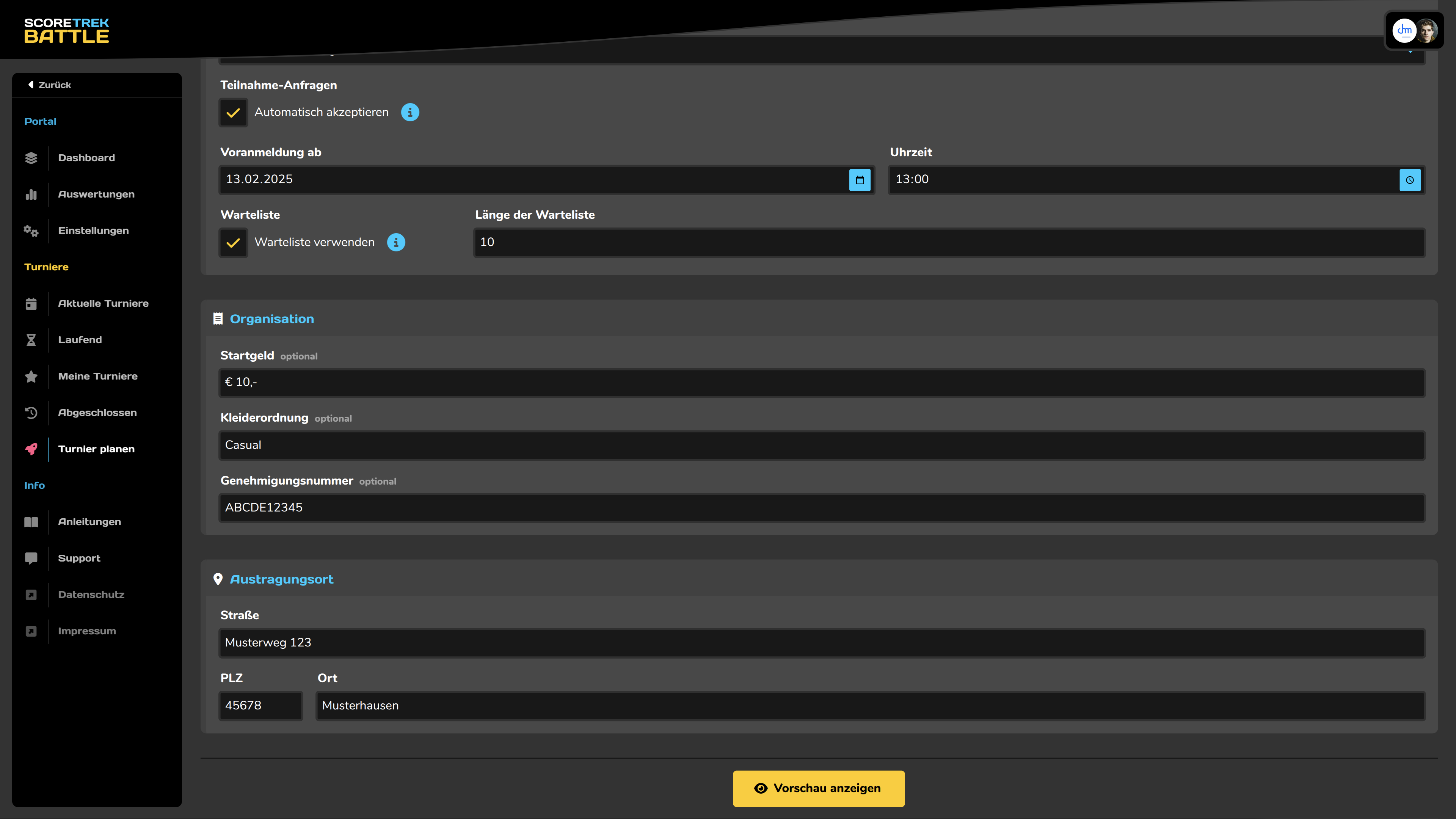Click the info icon beside Automatisch akzeptieren
This screenshot has height=819, width=1456.
(x=410, y=113)
